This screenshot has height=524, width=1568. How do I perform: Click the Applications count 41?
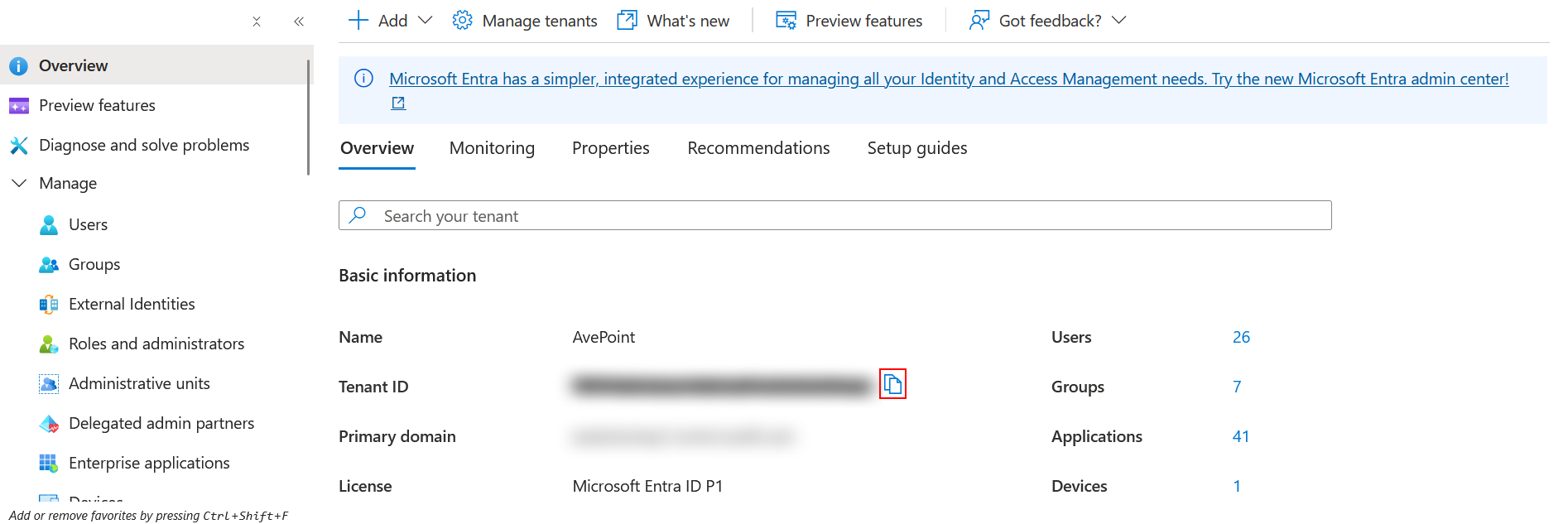1240,436
